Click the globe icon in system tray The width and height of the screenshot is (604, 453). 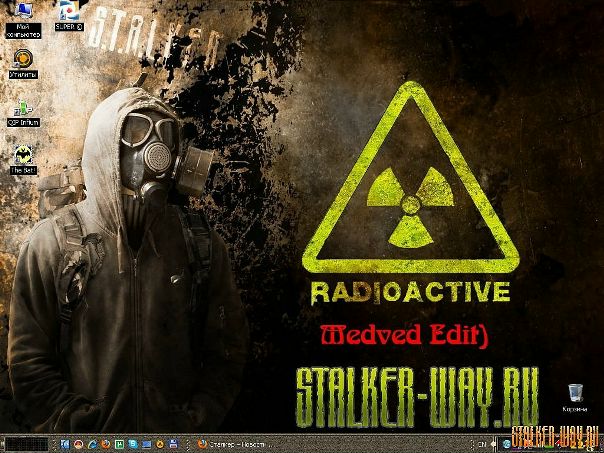click(507, 444)
